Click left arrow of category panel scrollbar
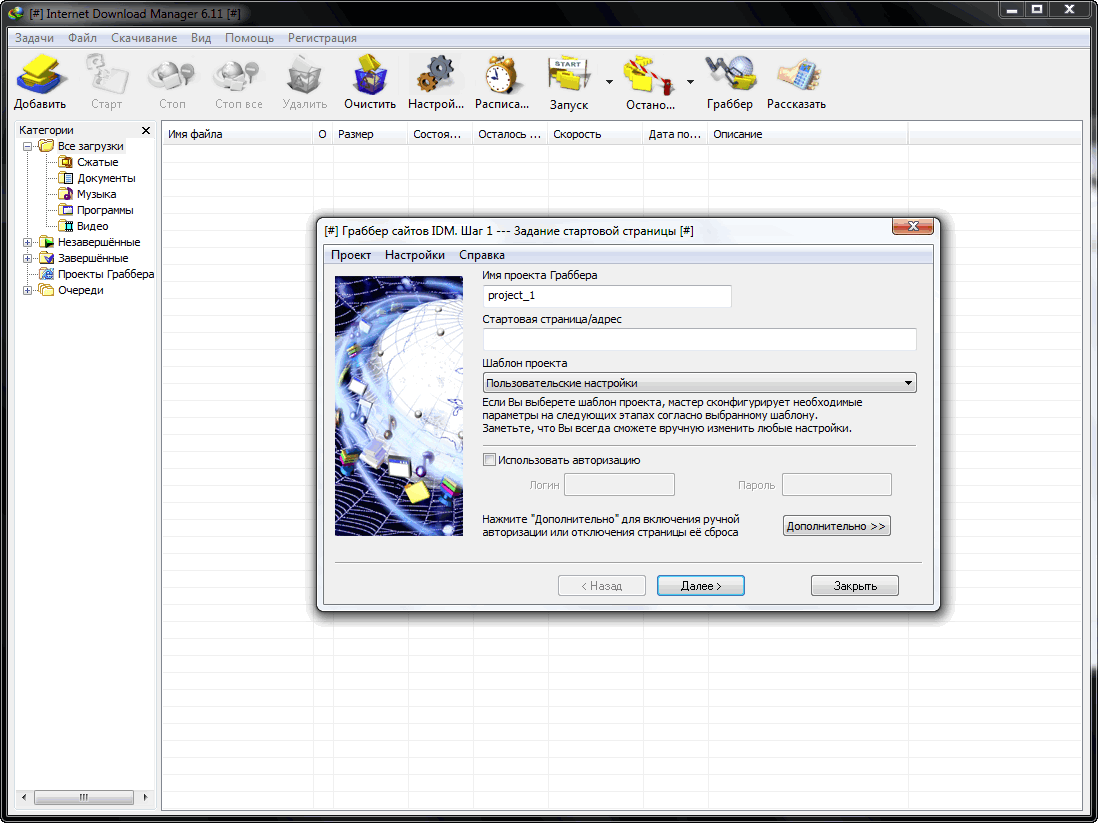Screen dimensions: 1098x823 [24, 797]
